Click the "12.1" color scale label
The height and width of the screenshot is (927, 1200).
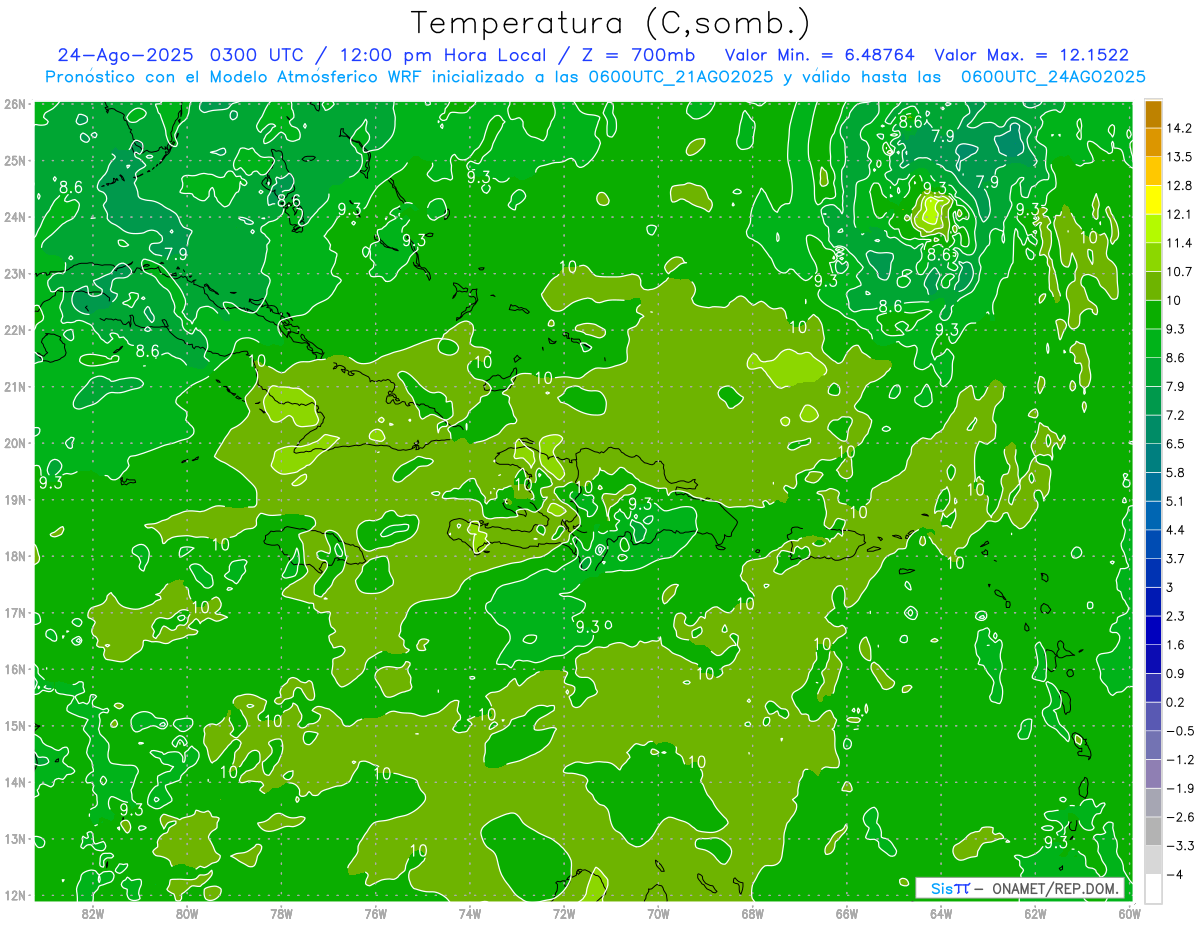[x=1178, y=214]
